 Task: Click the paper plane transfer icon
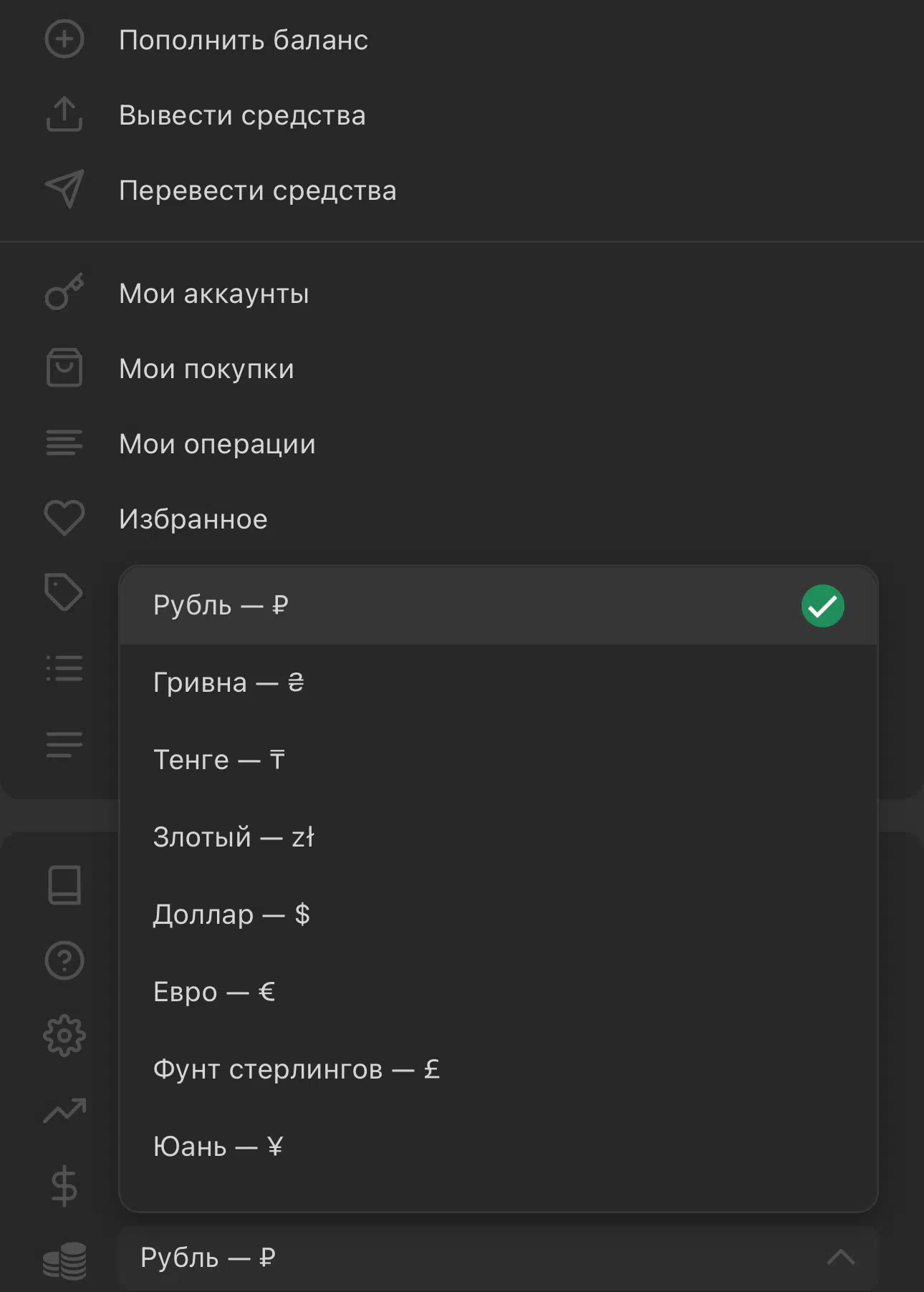click(64, 190)
